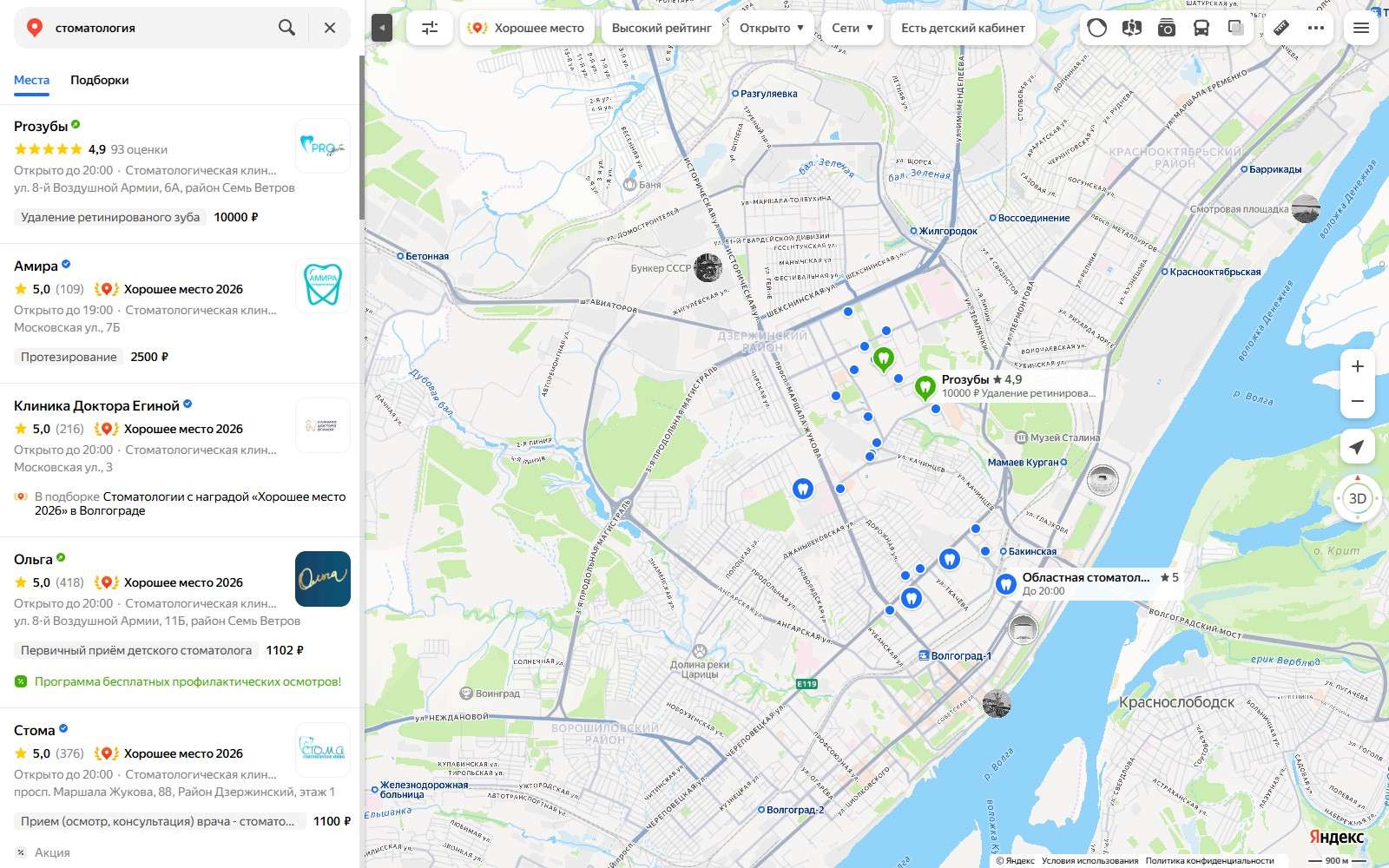Open the Мамаев Курган photo marker
Image resolution: width=1389 pixels, height=868 pixels.
[x=1103, y=480]
